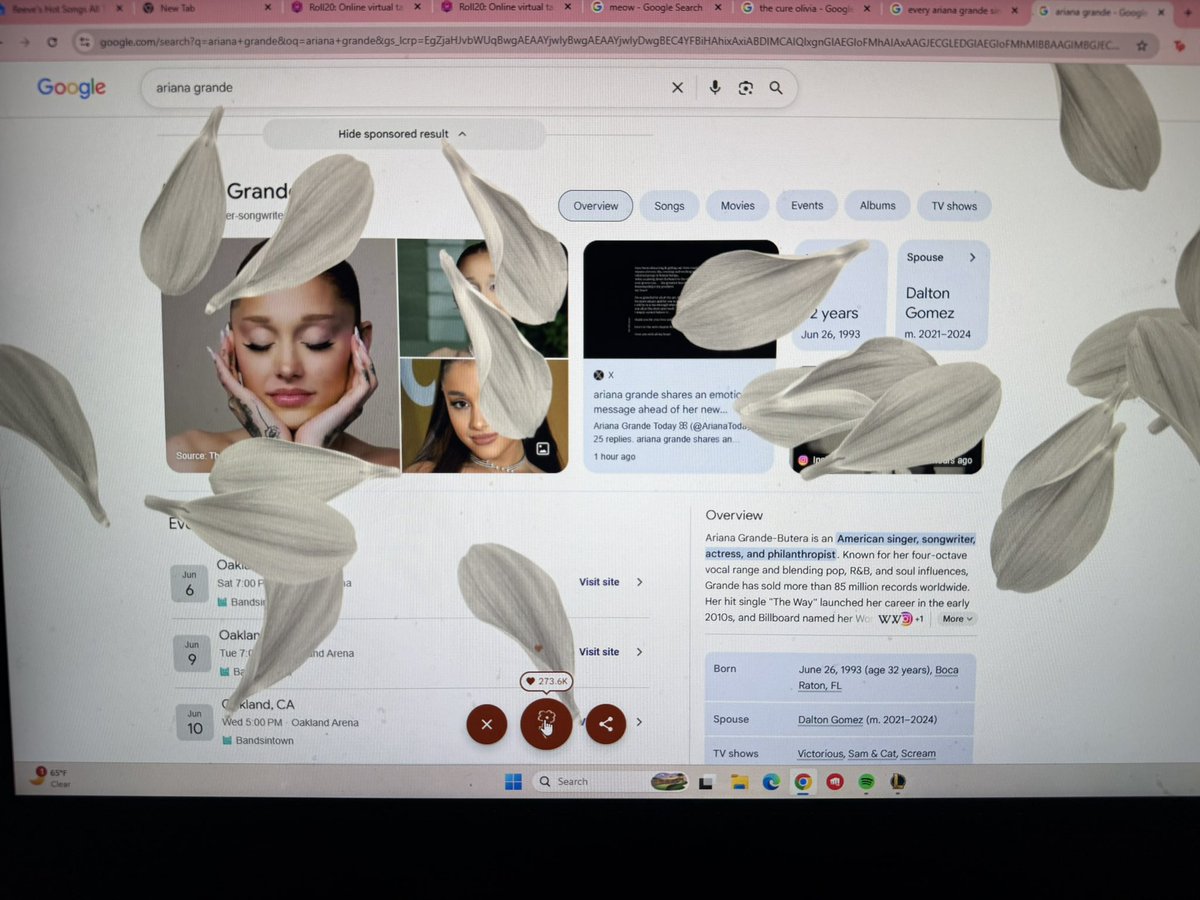Viewport: 1200px width, 900px height.
Task: Click the Bandsintown link under Jun 10
Action: point(263,741)
